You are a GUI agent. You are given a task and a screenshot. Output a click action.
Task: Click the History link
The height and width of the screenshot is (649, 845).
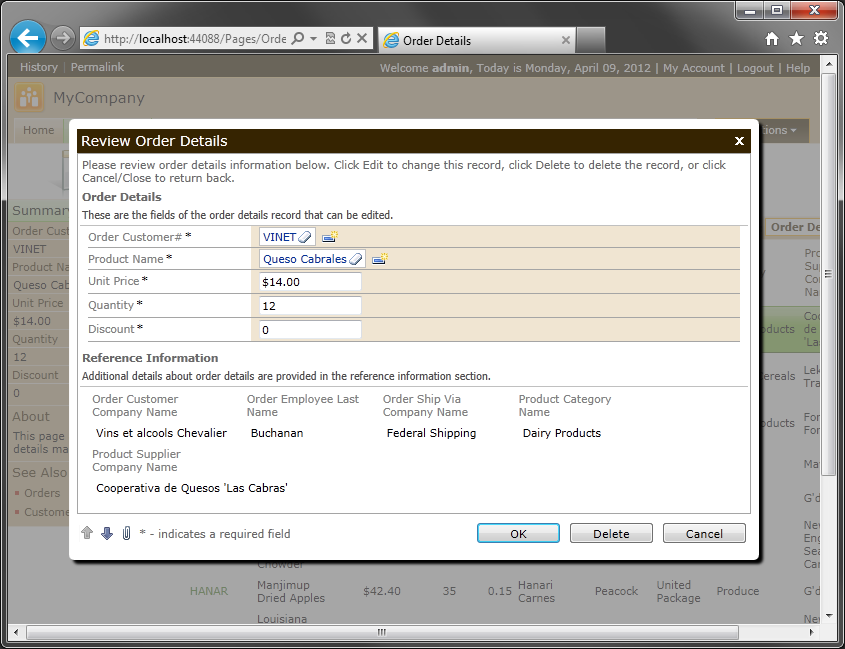click(39, 67)
